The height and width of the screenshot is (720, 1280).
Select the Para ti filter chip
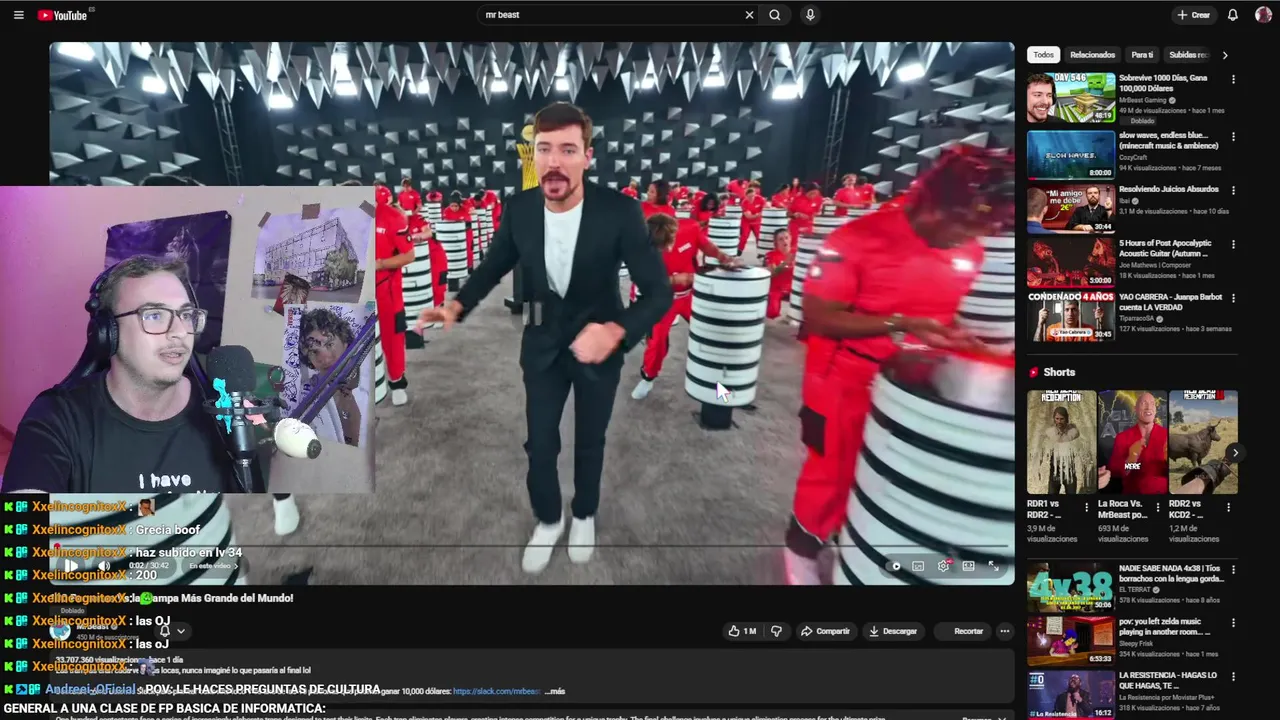point(1142,55)
